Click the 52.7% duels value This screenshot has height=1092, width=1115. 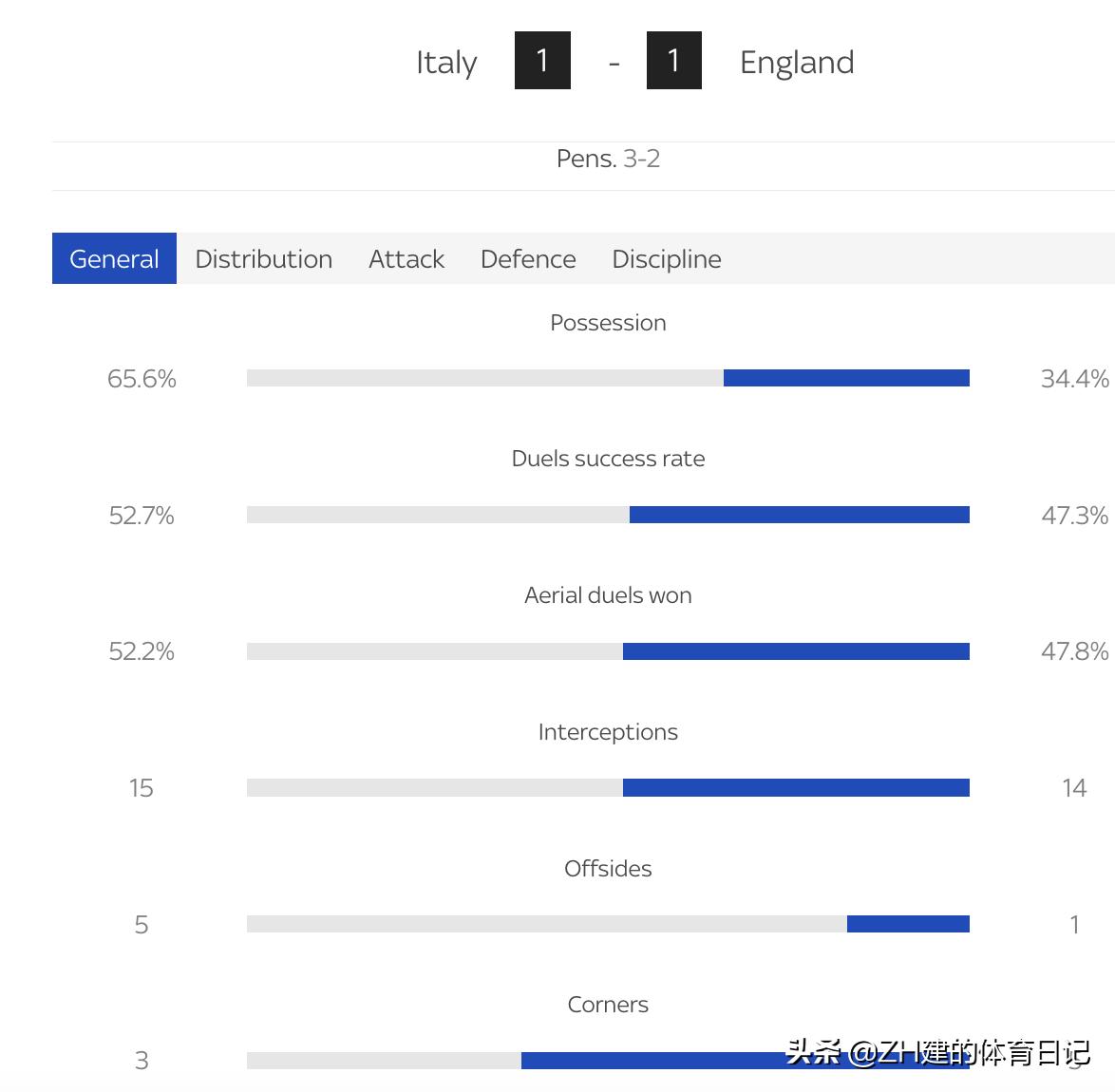click(x=142, y=515)
